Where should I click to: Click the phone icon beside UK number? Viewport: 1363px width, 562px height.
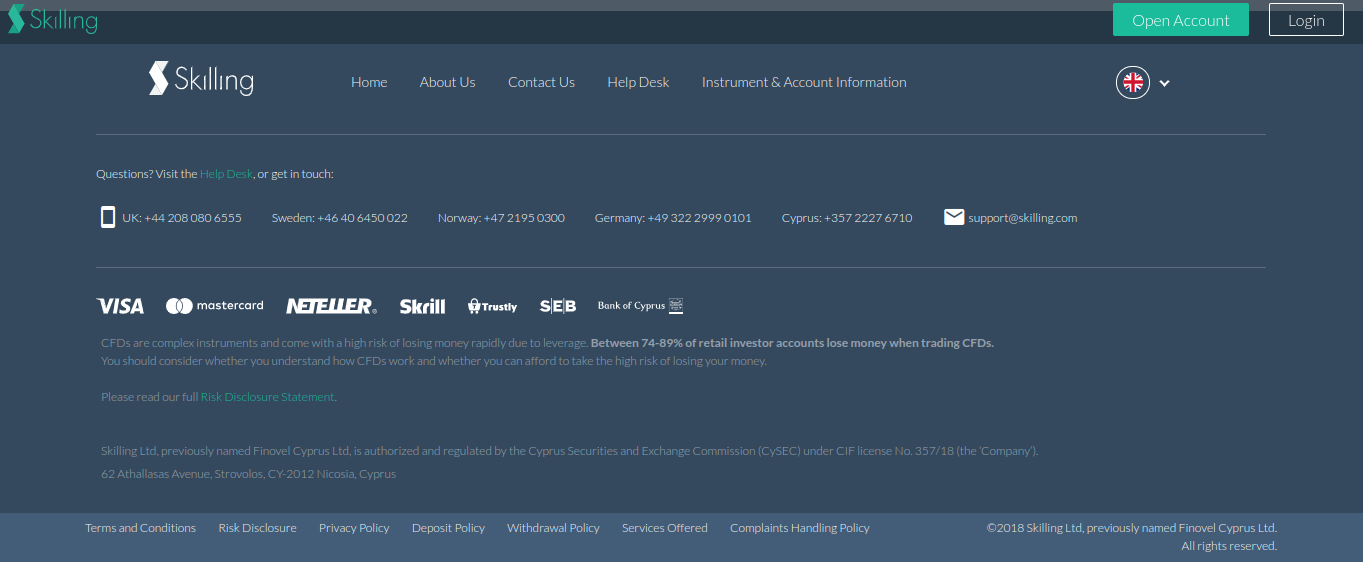108,217
